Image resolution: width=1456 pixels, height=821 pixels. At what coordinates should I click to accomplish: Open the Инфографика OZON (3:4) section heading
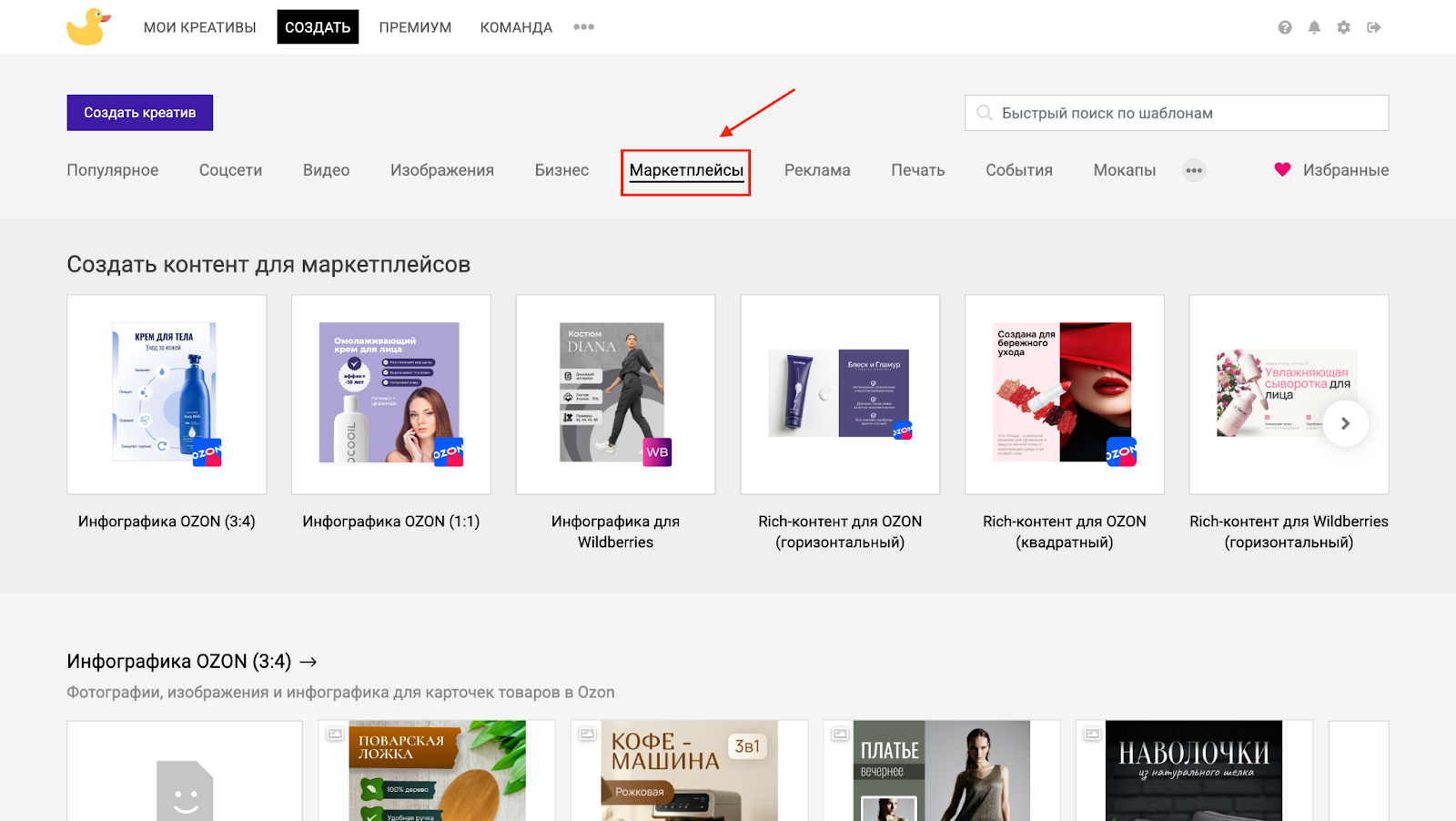point(179,662)
